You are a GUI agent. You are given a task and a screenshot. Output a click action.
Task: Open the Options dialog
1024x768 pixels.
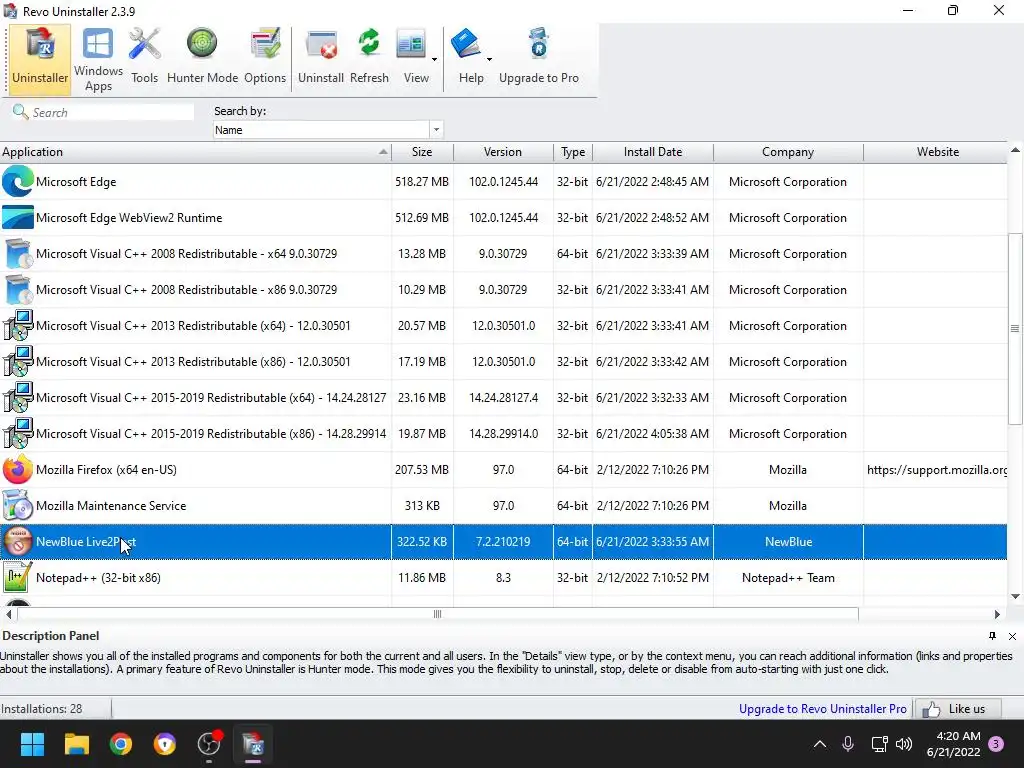point(265,58)
